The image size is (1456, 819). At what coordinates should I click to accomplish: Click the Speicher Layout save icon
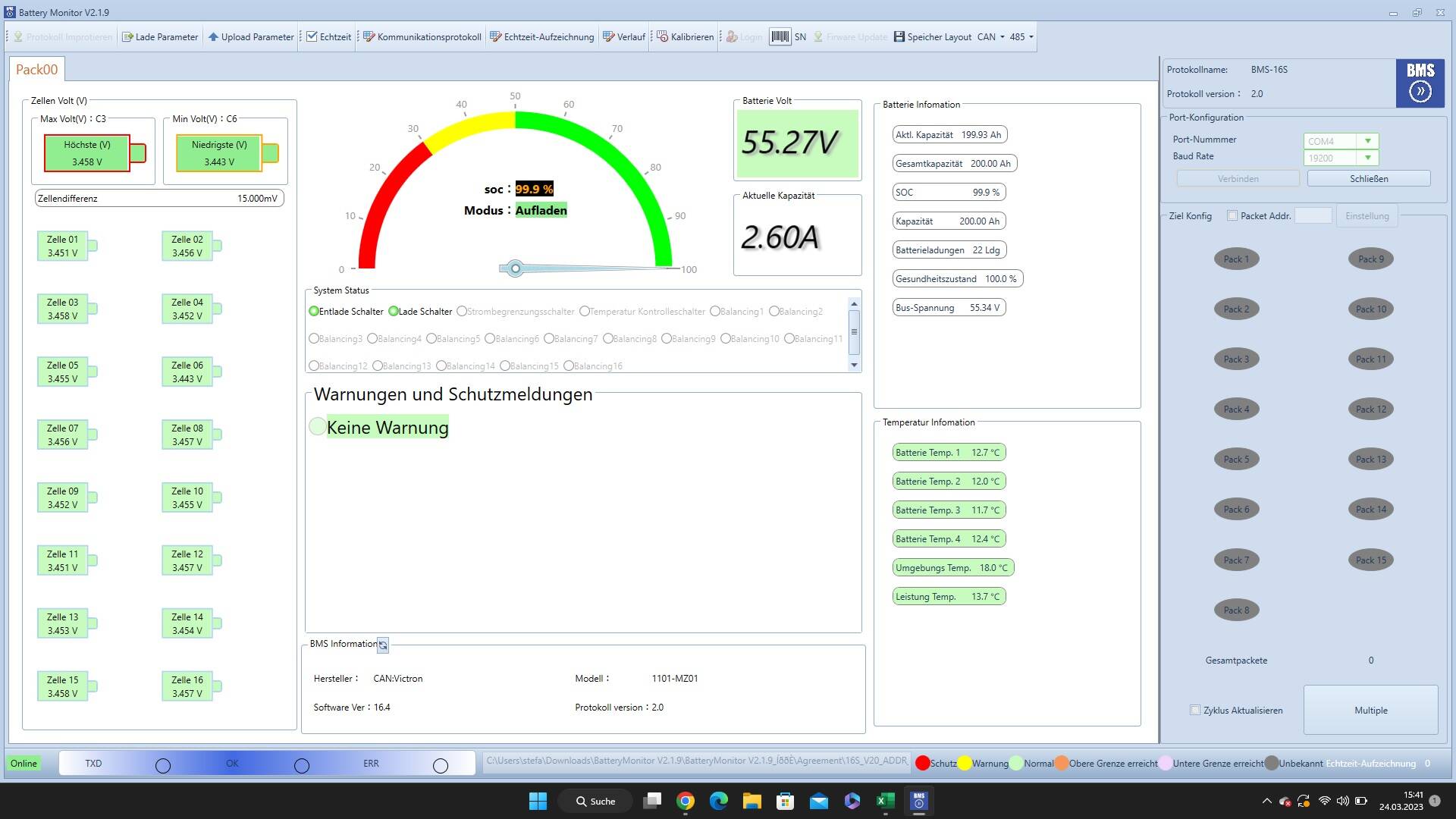pyautogui.click(x=899, y=36)
